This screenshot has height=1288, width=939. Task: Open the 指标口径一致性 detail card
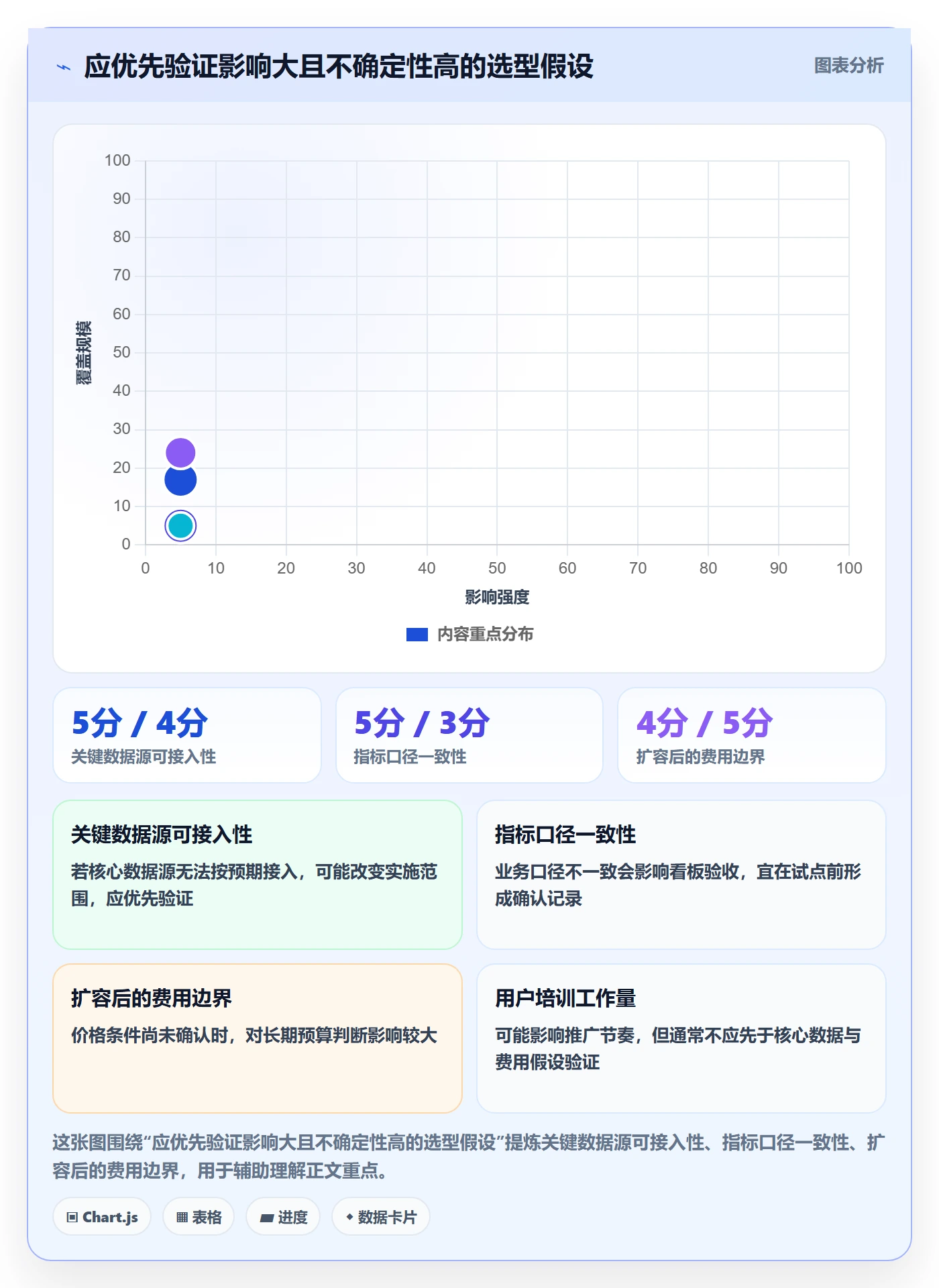point(681,875)
